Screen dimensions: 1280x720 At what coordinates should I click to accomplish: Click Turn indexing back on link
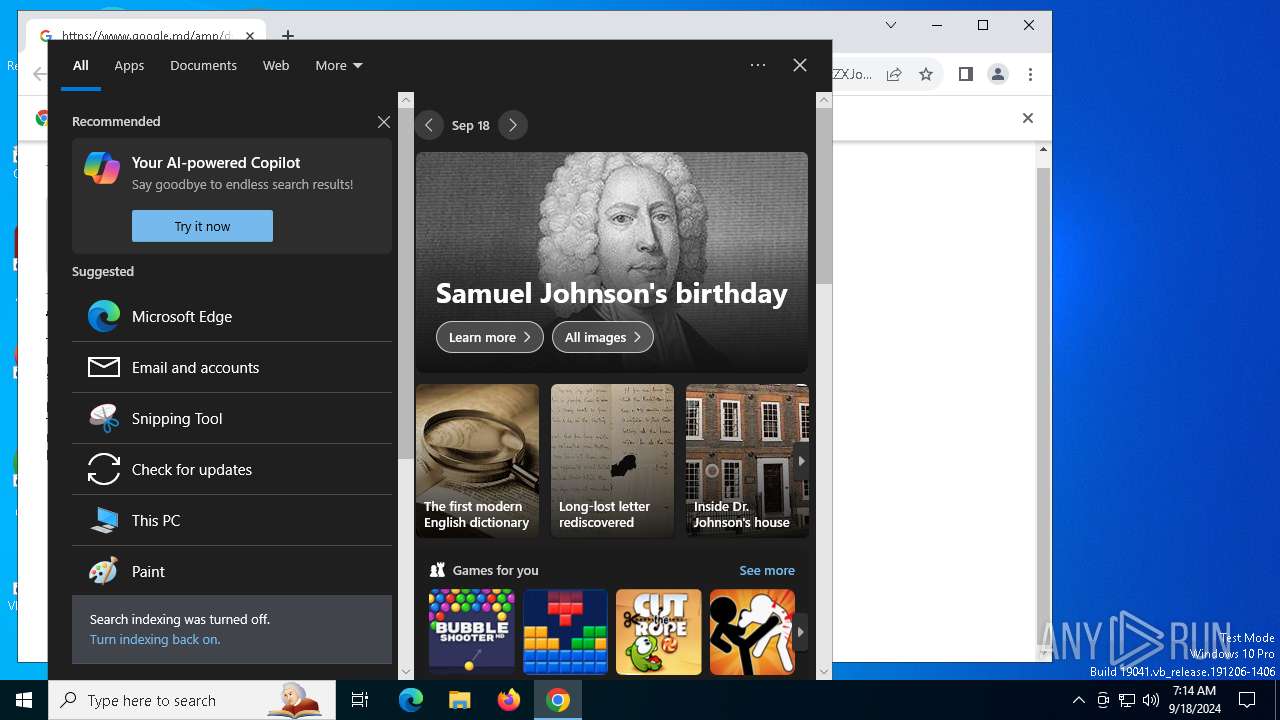click(155, 639)
